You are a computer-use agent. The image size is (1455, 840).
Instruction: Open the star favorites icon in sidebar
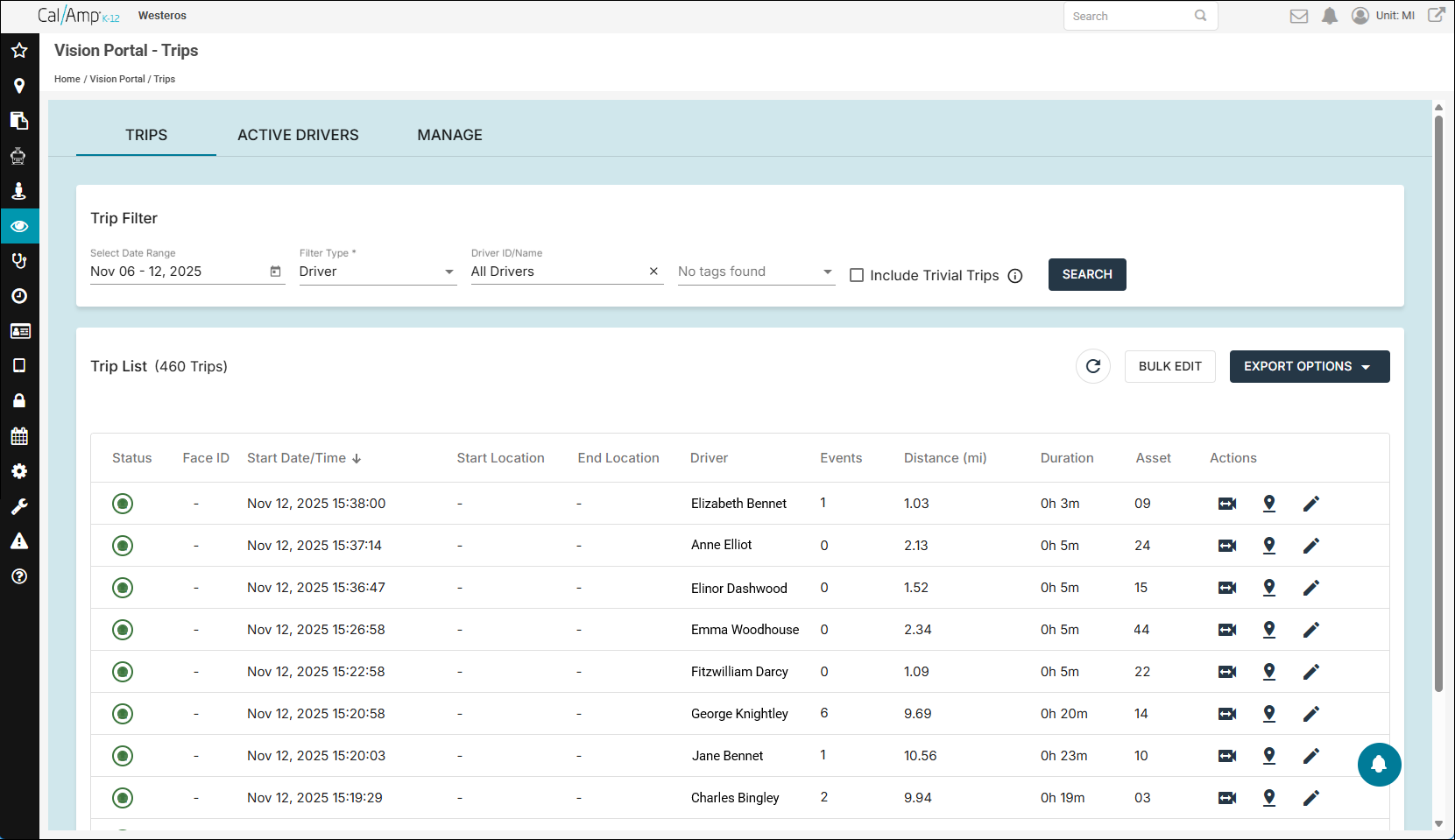coord(19,51)
